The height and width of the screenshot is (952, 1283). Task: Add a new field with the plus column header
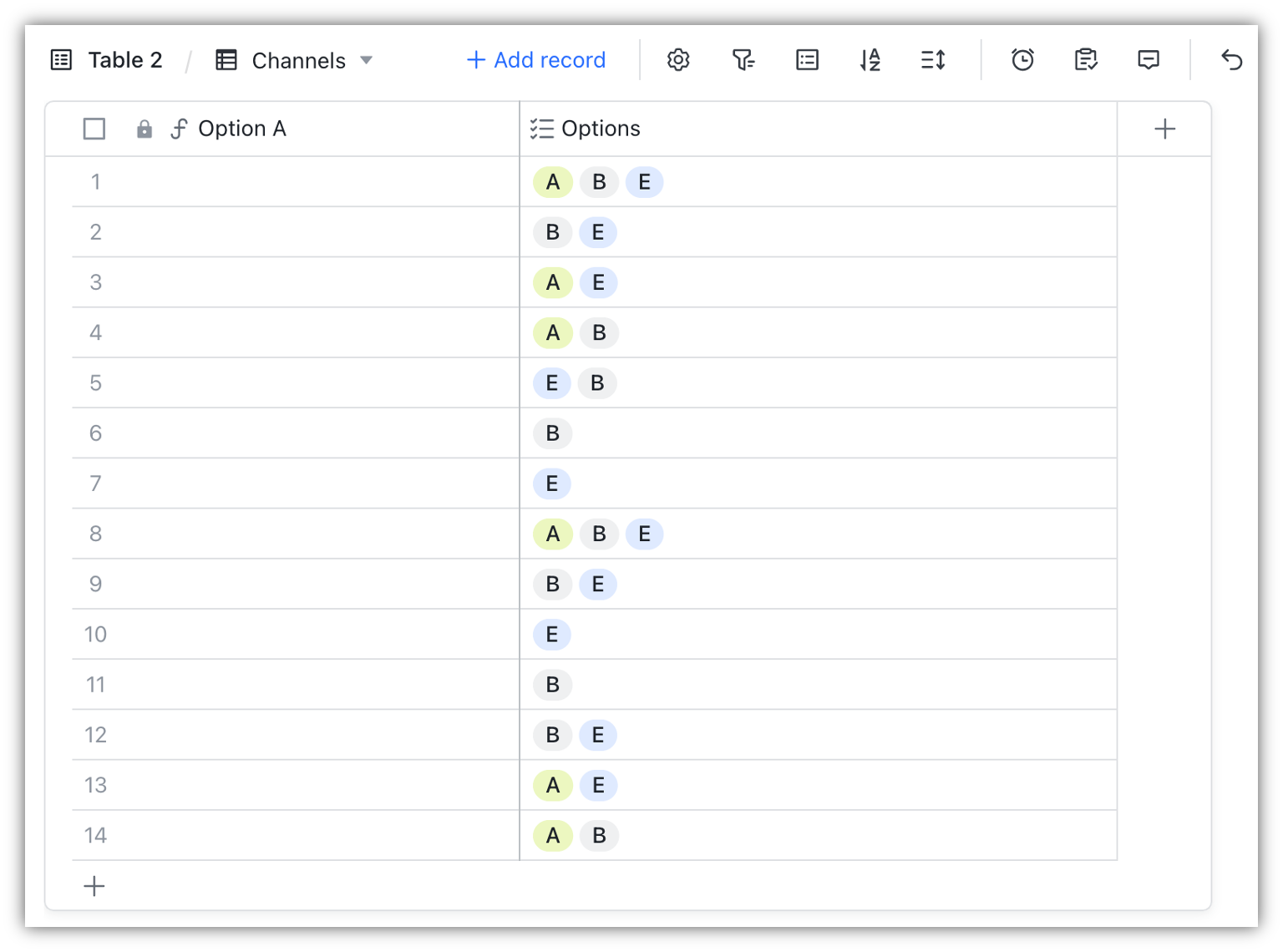point(1164,129)
